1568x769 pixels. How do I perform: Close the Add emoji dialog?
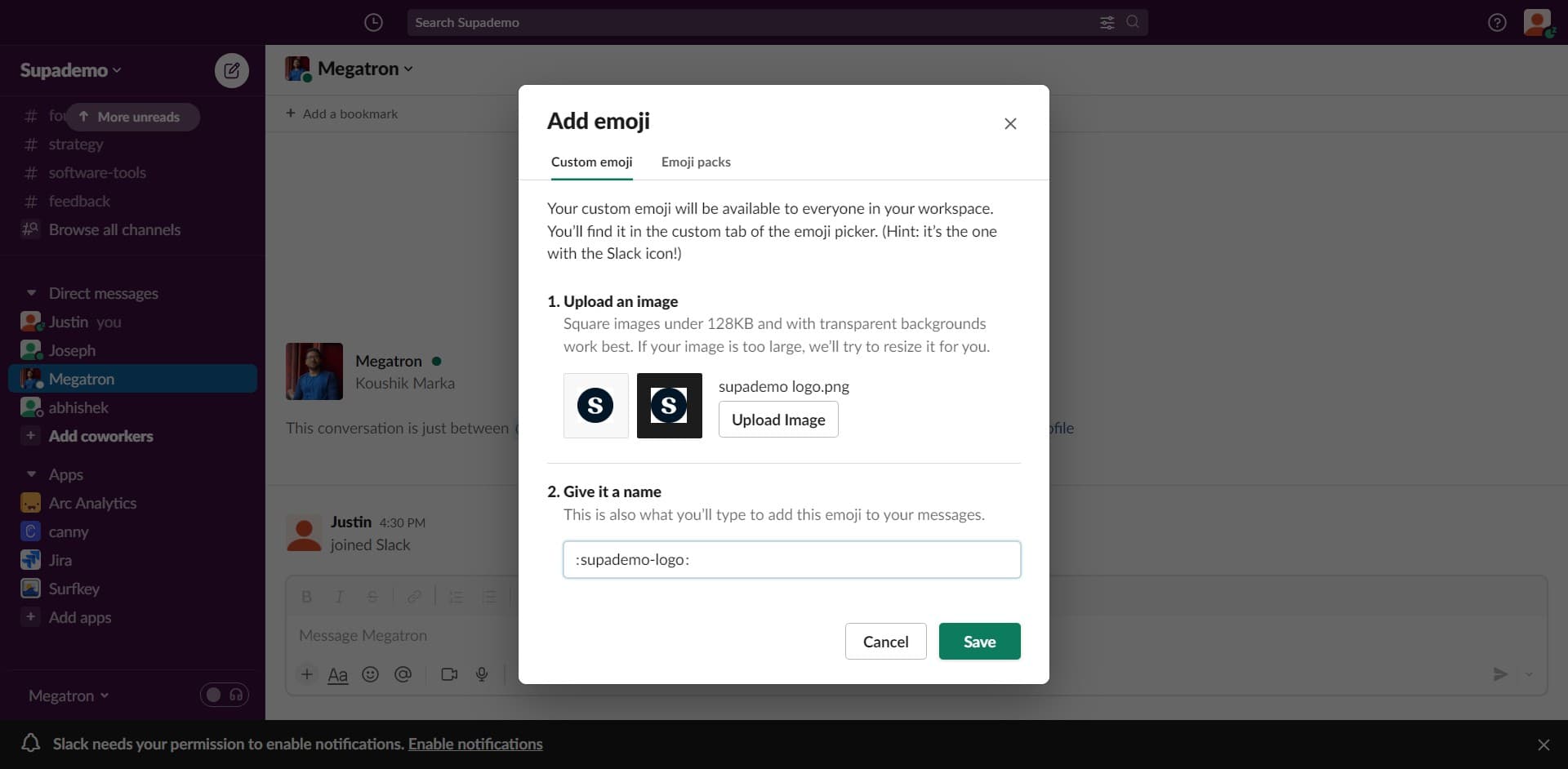click(x=1010, y=123)
